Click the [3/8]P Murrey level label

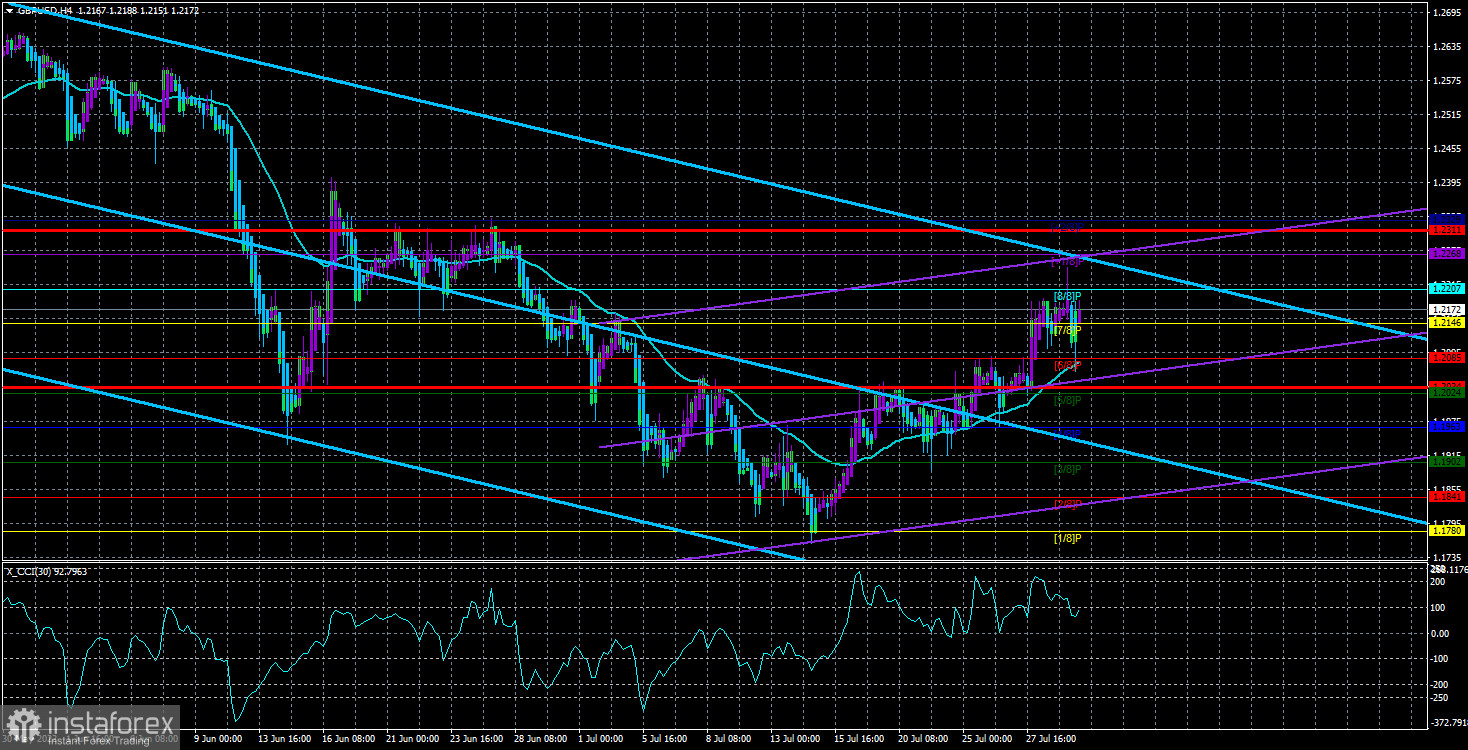(x=1068, y=469)
